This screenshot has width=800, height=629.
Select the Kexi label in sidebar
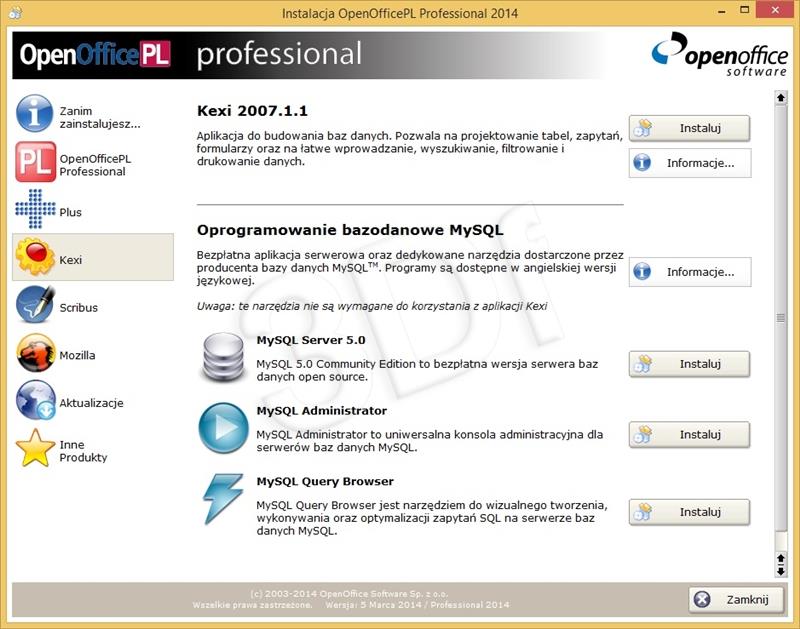(70, 260)
